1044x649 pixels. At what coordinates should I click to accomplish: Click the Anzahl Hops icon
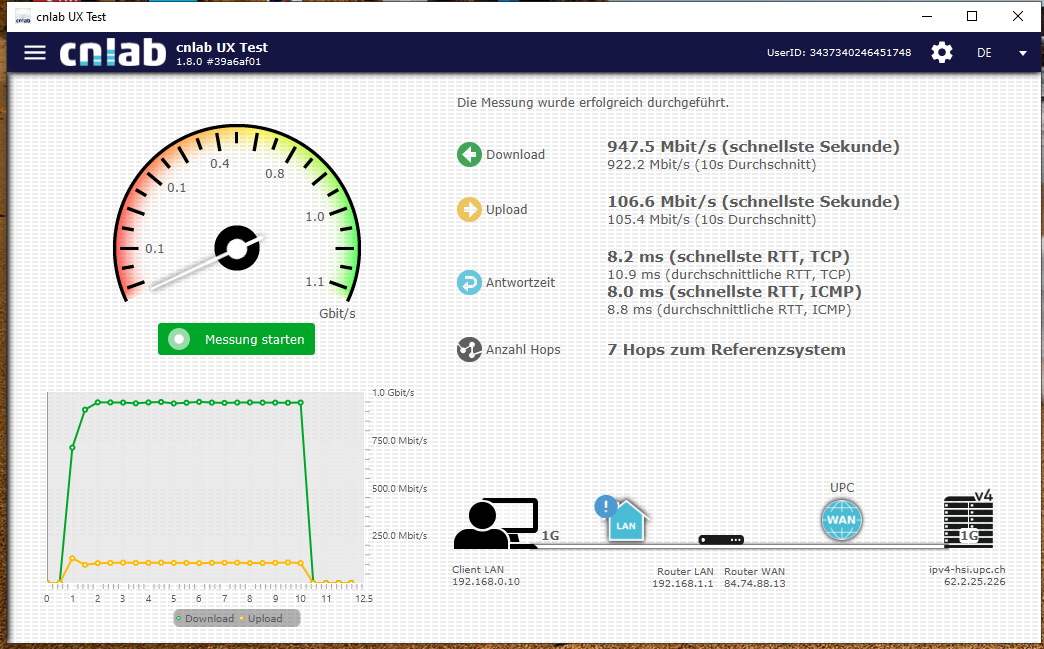(x=469, y=350)
